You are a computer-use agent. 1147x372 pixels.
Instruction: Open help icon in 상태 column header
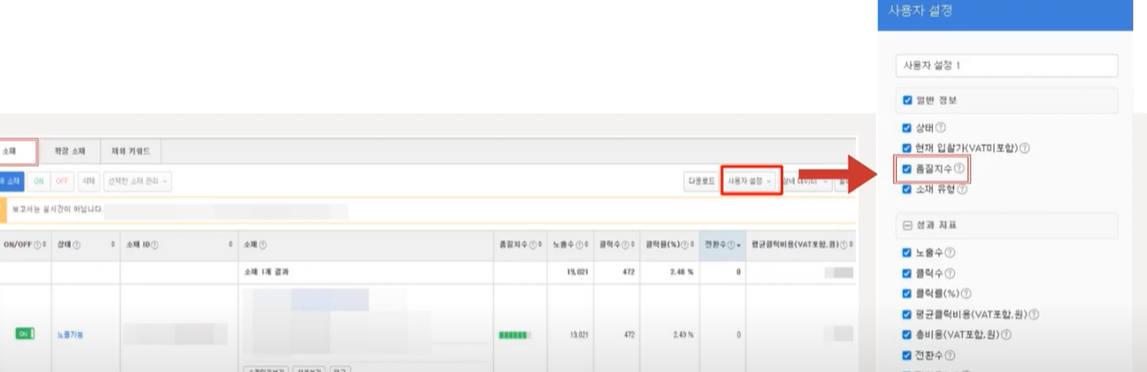click(77, 245)
